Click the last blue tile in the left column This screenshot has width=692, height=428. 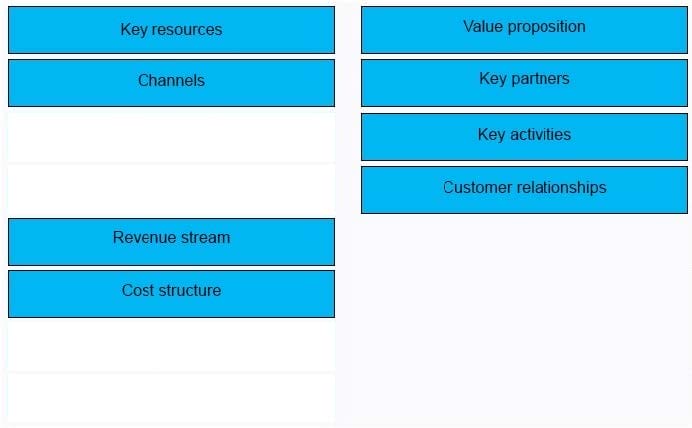[x=171, y=294]
